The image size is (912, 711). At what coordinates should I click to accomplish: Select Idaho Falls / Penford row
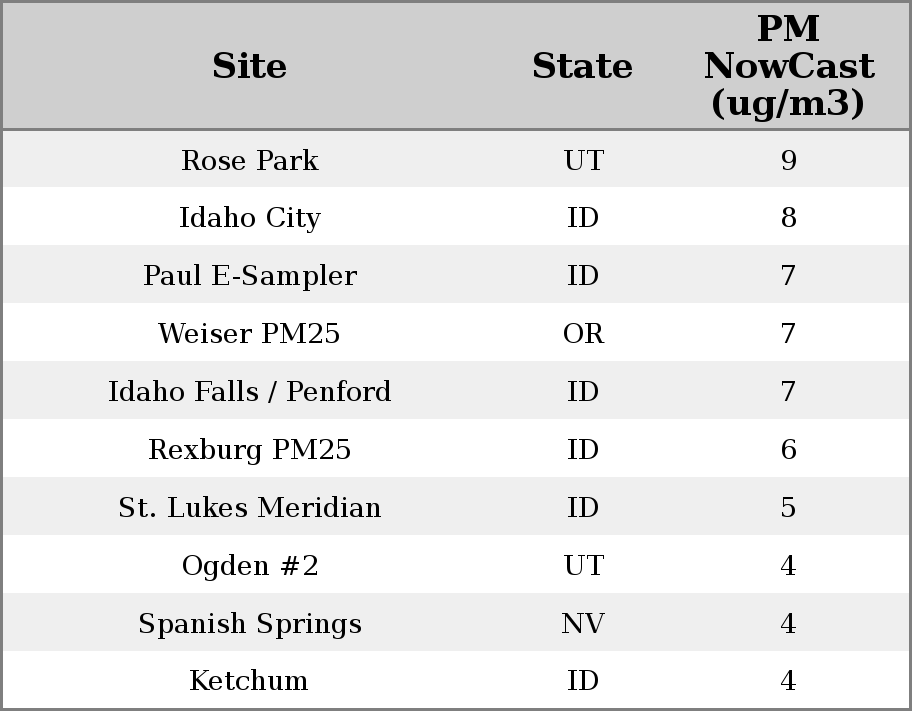pyautogui.click(x=249, y=392)
